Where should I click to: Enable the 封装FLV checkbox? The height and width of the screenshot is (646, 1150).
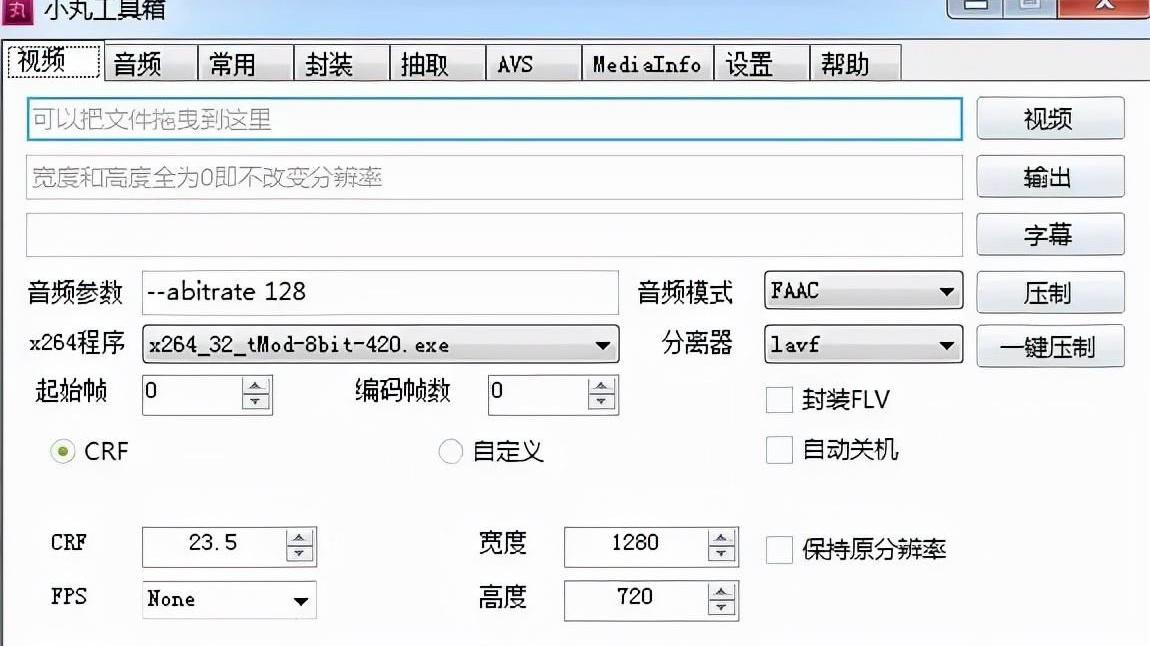pyautogui.click(x=779, y=400)
